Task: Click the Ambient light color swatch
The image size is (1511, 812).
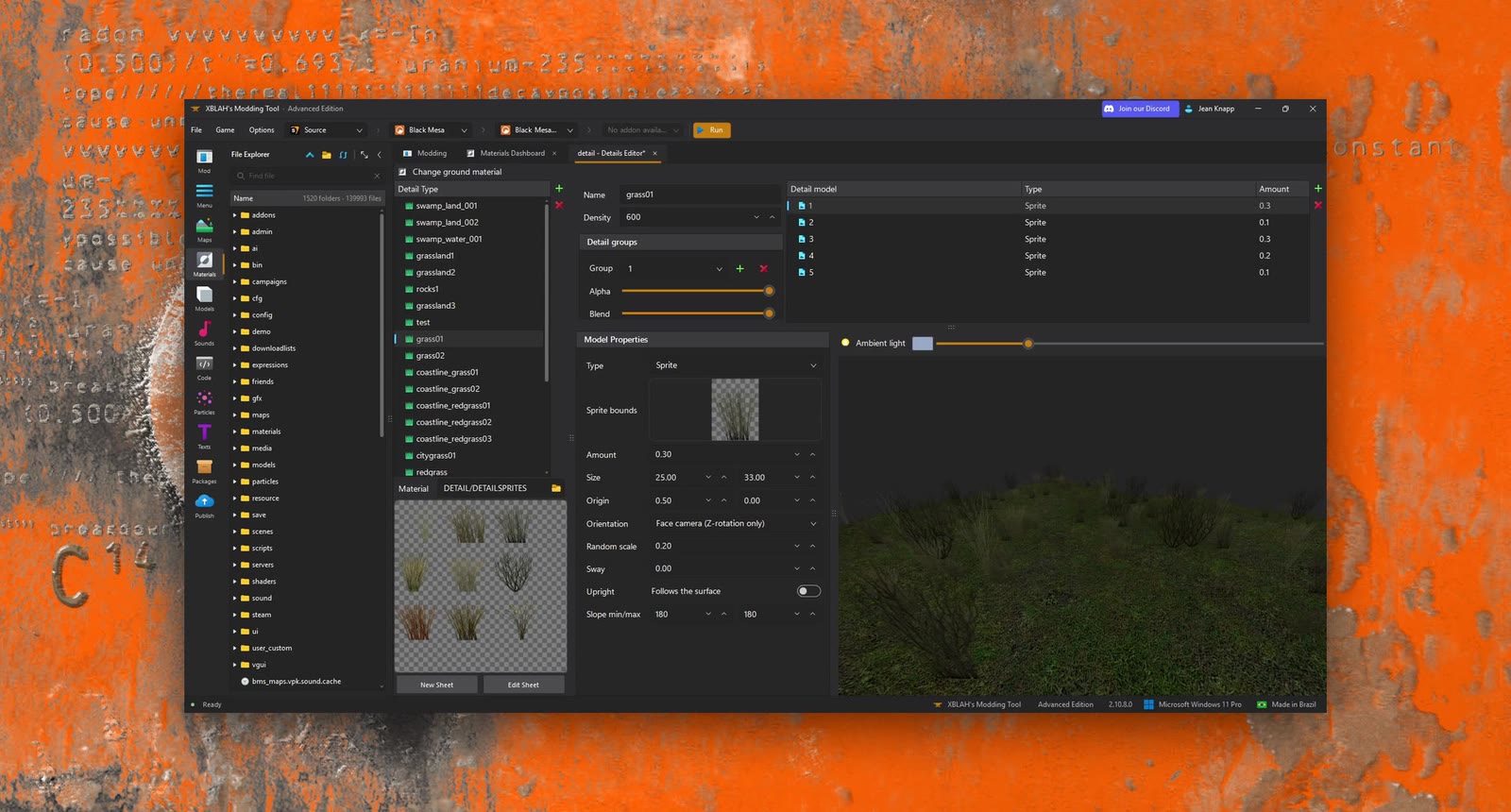Action: 923,344
